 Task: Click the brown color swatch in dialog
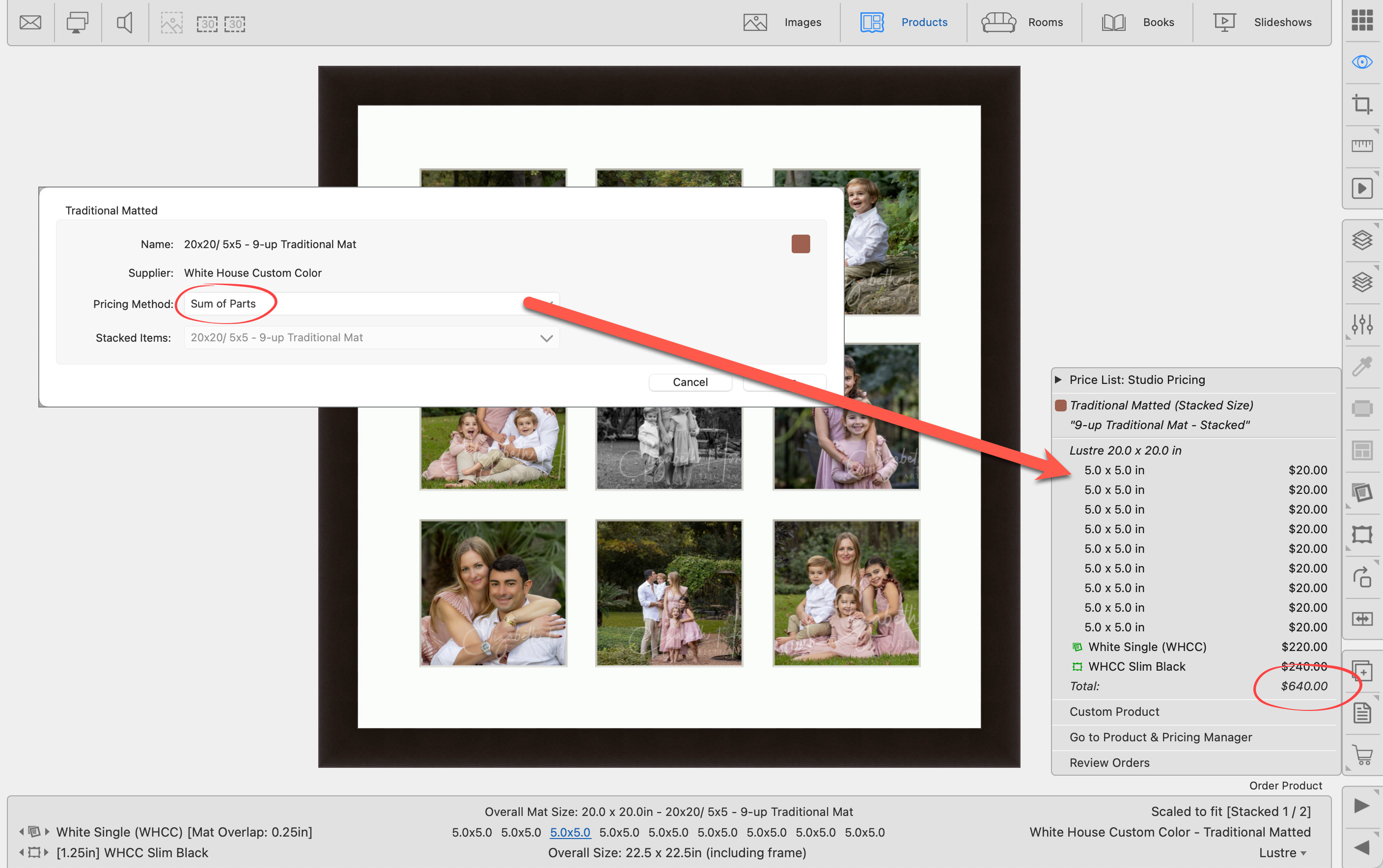pos(801,244)
